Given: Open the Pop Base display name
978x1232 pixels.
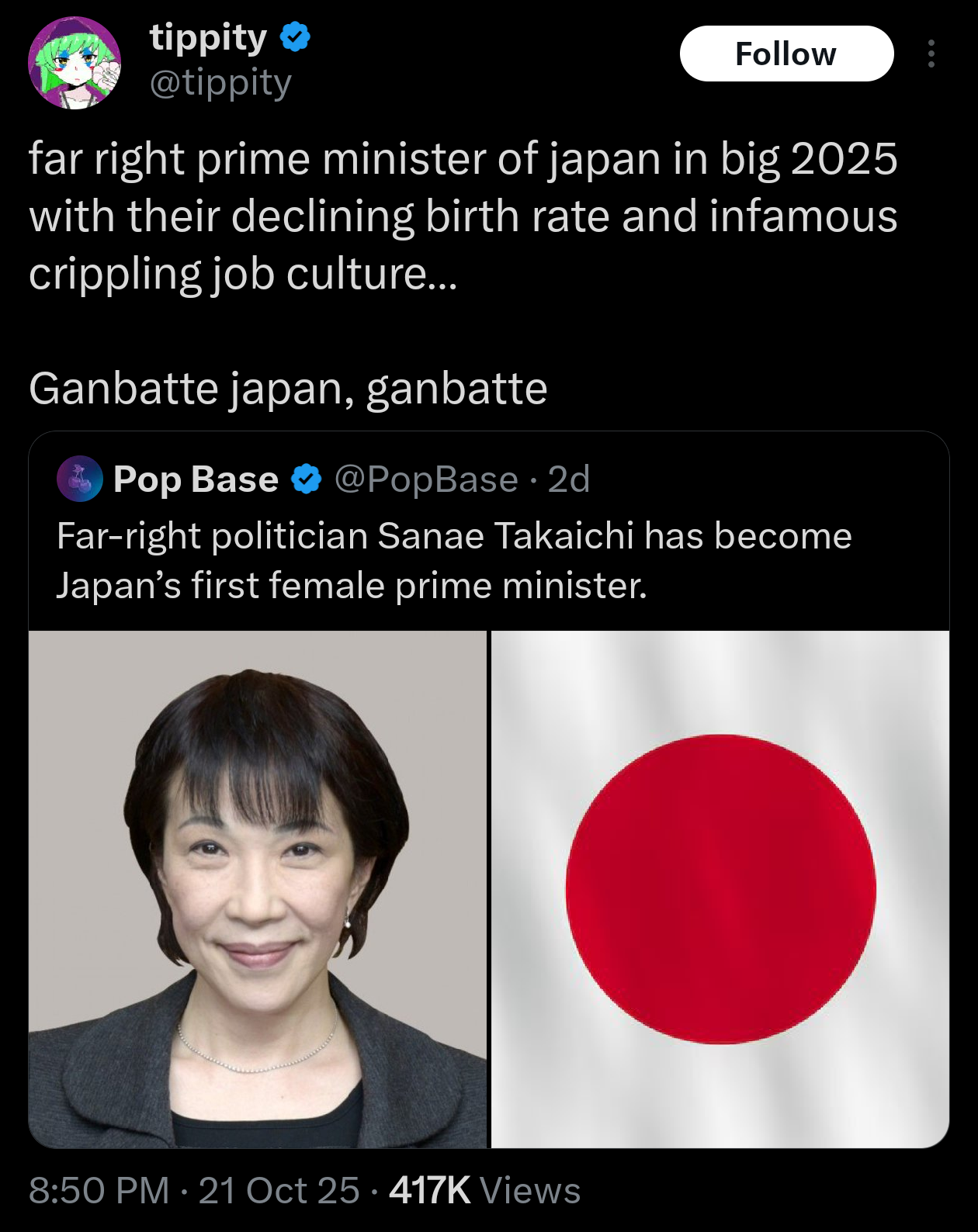Looking at the screenshot, I should click(196, 479).
